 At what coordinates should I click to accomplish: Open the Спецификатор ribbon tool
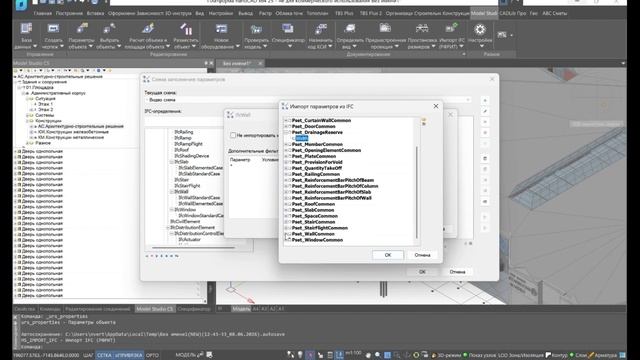pyautogui.click(x=288, y=36)
